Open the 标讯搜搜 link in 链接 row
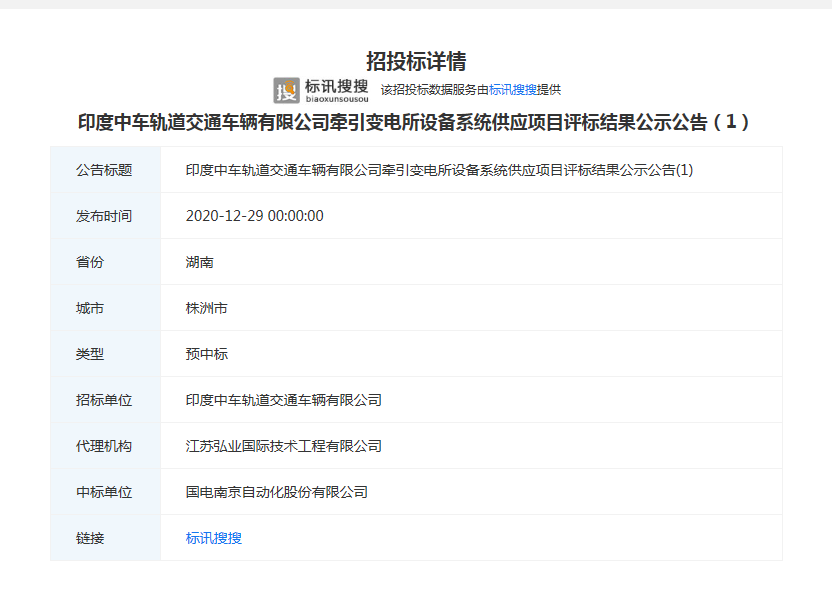The width and height of the screenshot is (832, 593). (x=214, y=538)
